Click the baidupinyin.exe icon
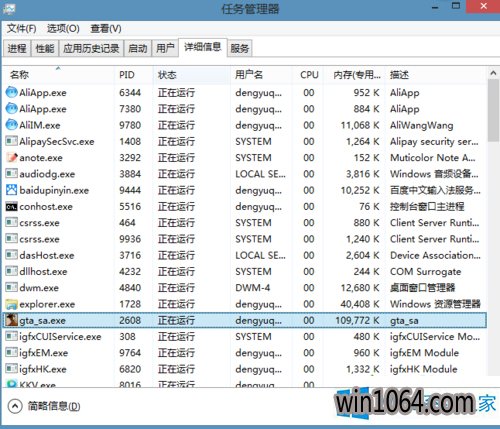500x429 pixels. tap(11, 190)
